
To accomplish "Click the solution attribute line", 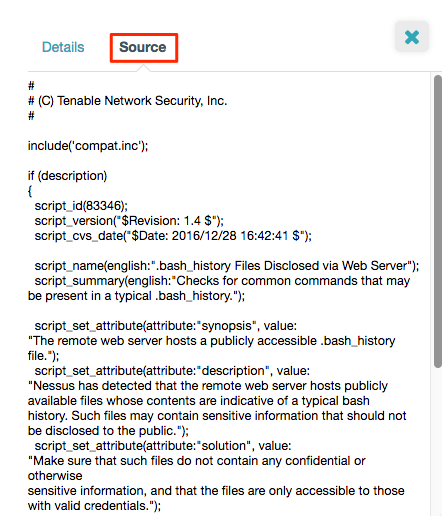I will [163, 446].
